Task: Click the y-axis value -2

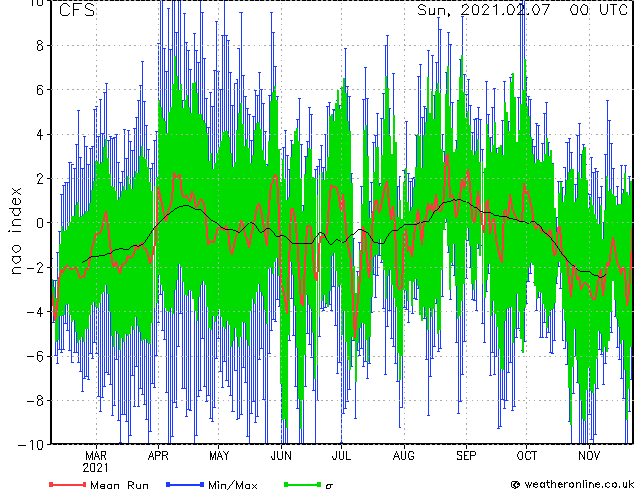Action: coord(35,267)
